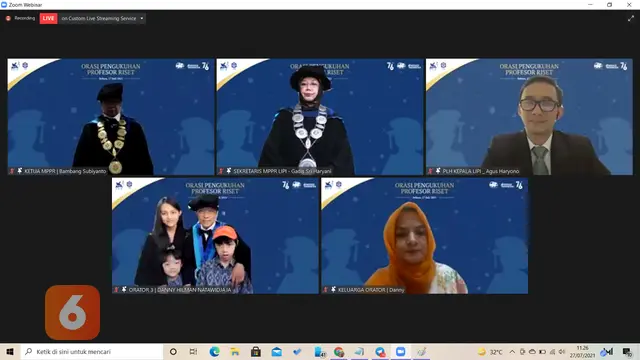Select the Danny Hilman Natawidjaja video tile
Screen dimensions: 640x360
[215, 236]
